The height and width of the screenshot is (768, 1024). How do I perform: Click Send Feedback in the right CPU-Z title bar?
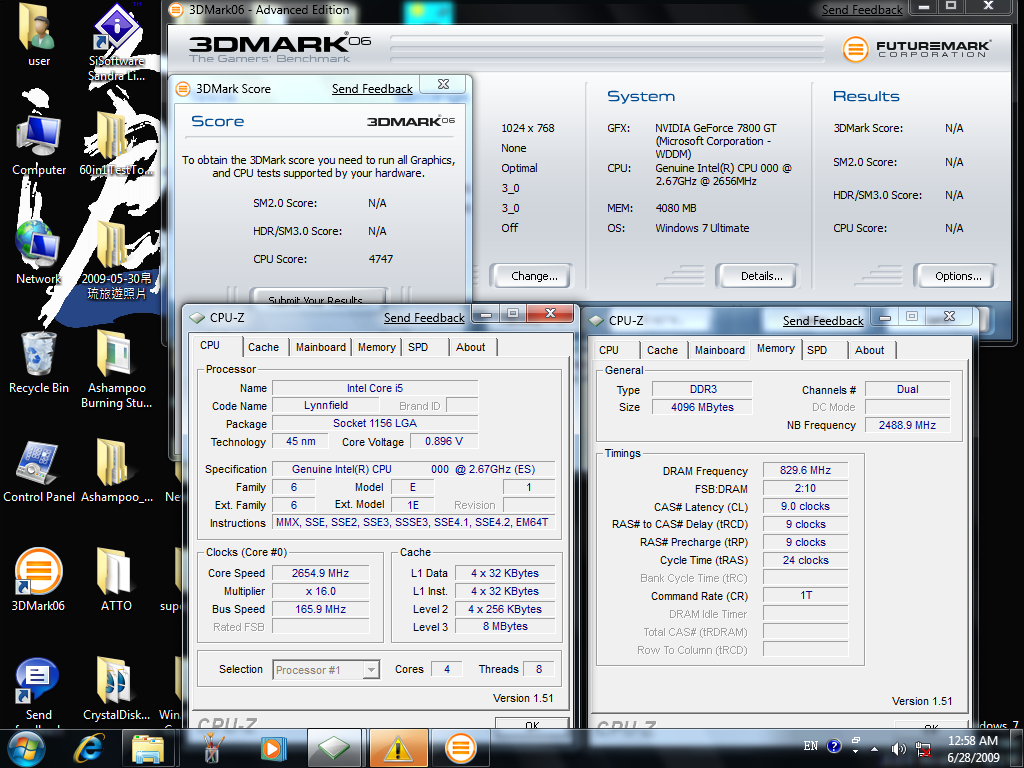pyautogui.click(x=823, y=321)
